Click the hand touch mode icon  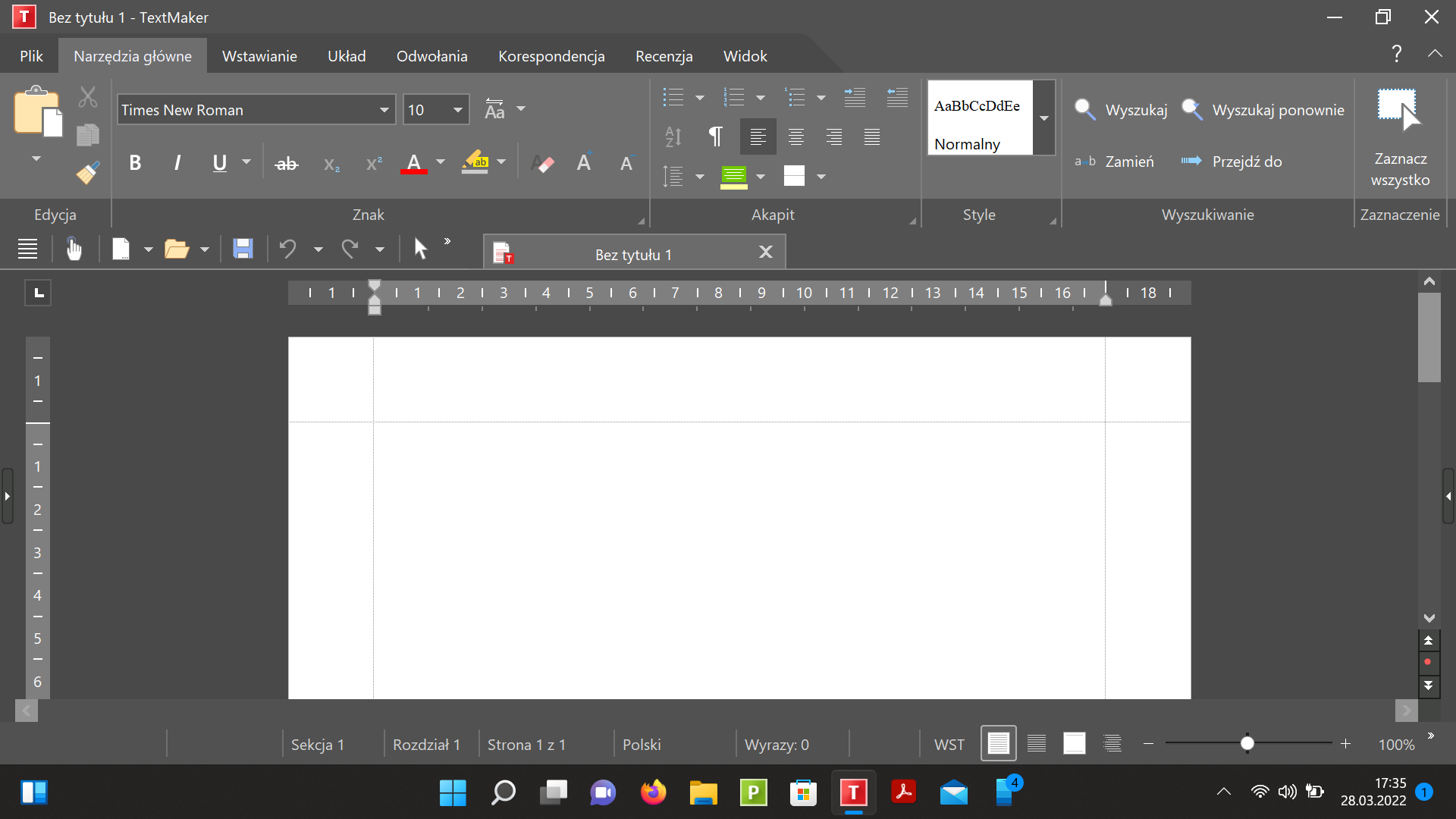tap(74, 249)
